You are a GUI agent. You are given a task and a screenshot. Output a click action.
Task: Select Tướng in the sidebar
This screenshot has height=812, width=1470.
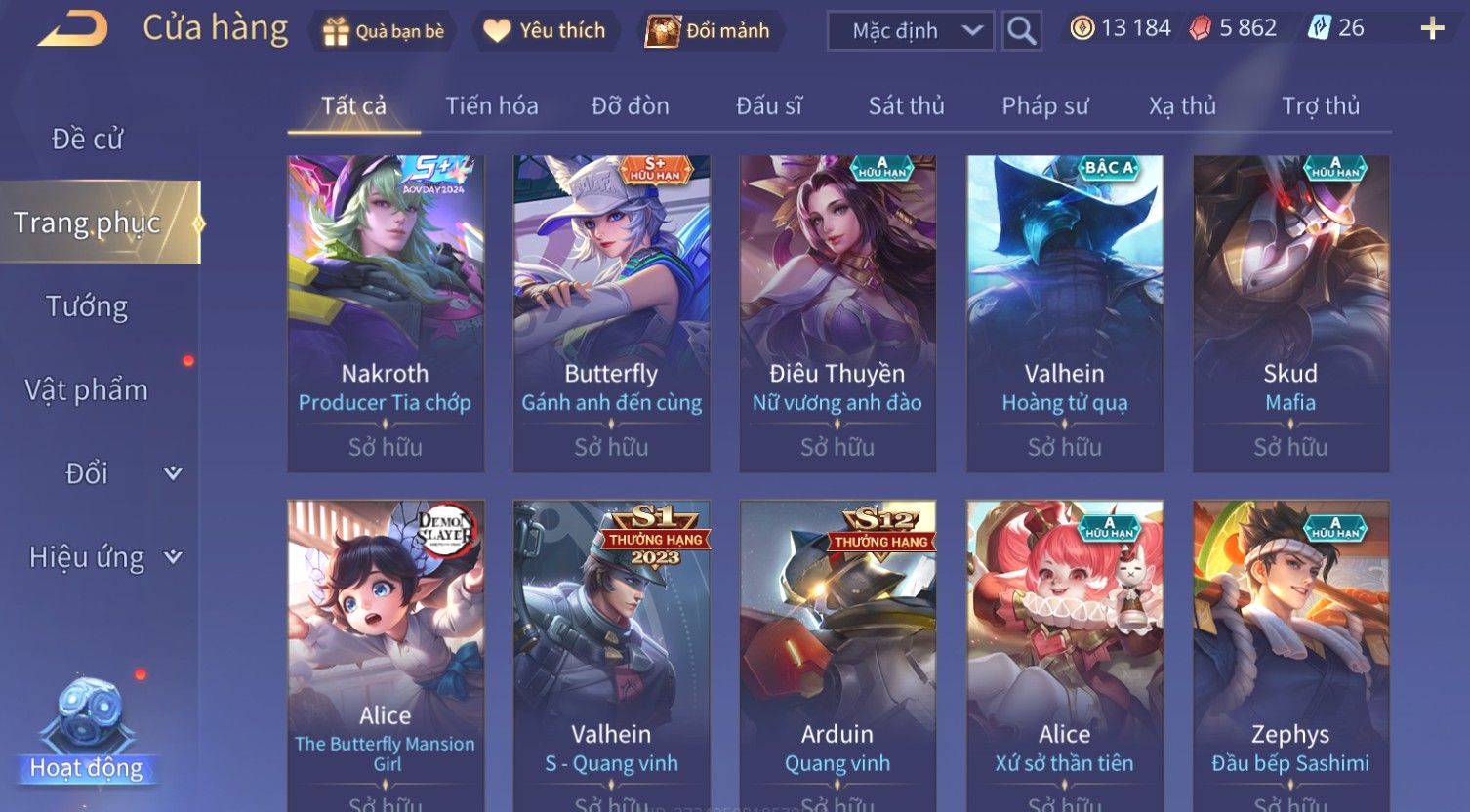tap(88, 306)
